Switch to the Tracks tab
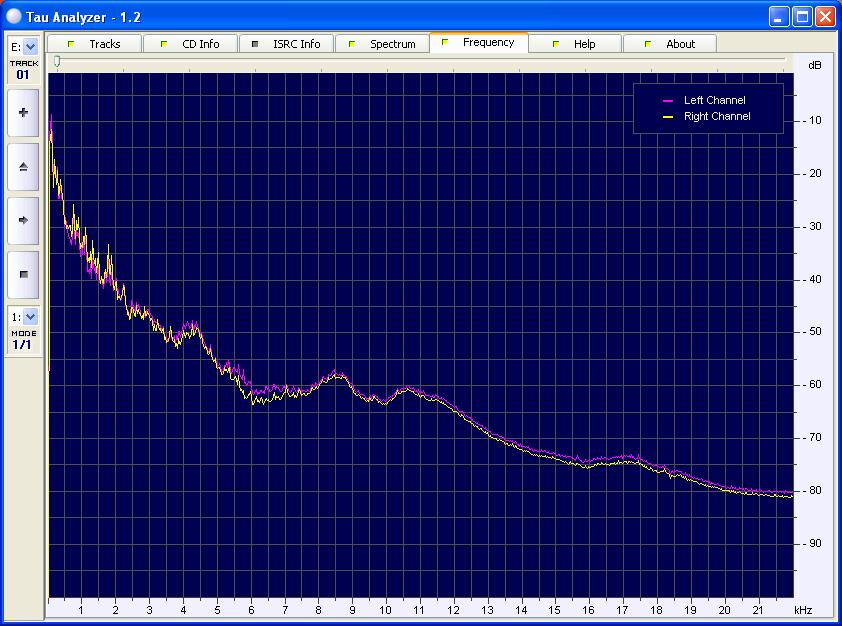 pos(95,44)
